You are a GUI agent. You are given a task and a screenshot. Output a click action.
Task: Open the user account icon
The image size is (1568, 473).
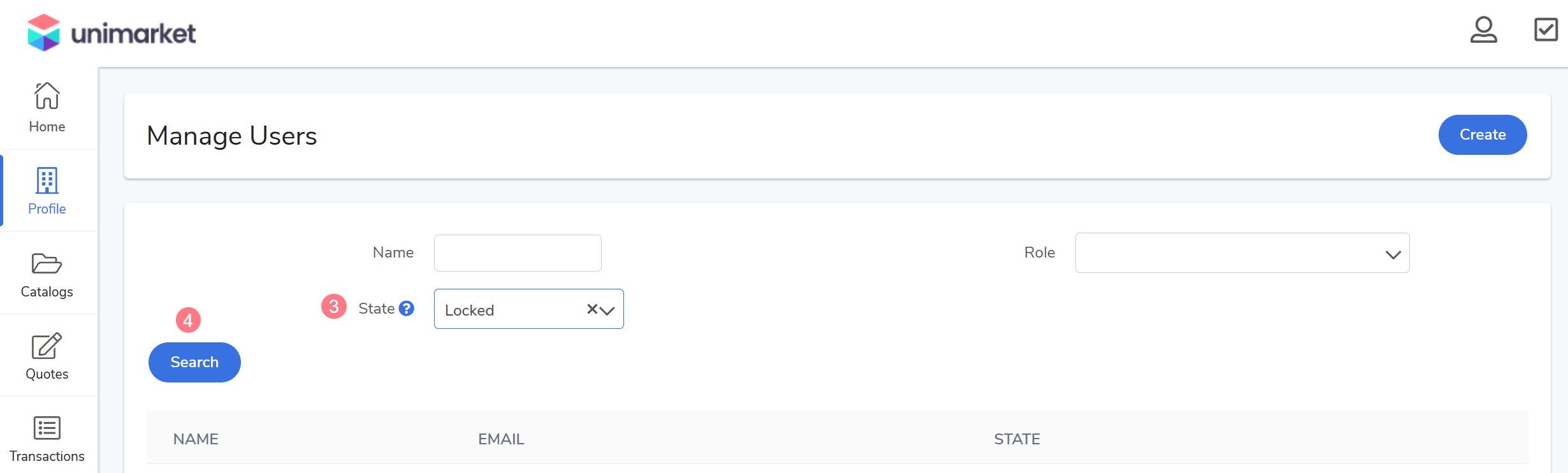(1483, 30)
